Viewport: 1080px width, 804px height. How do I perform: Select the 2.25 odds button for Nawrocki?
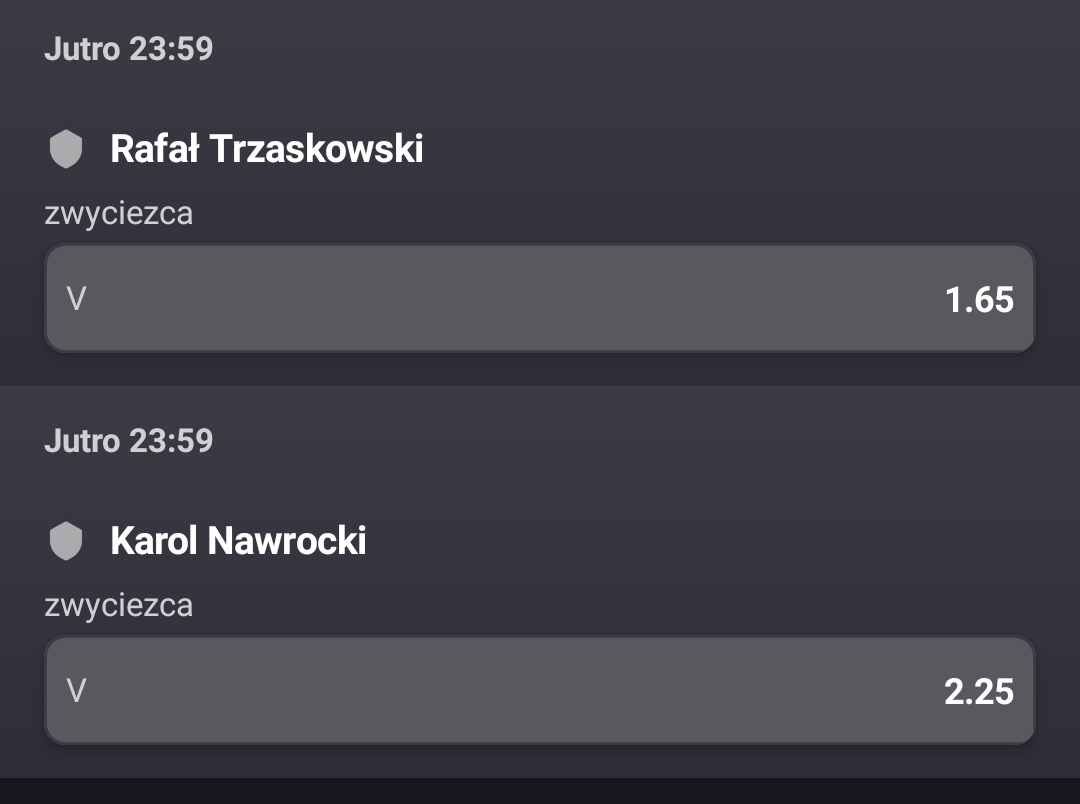pos(540,691)
